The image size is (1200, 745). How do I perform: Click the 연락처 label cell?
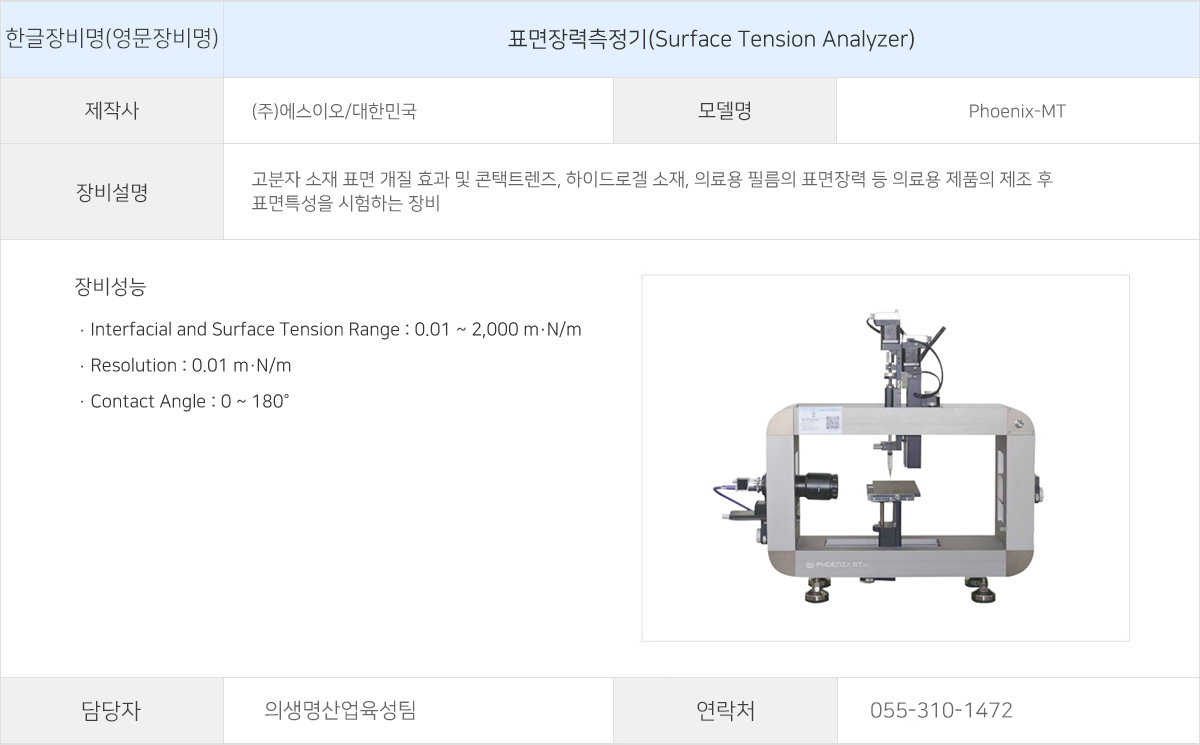[725, 711]
